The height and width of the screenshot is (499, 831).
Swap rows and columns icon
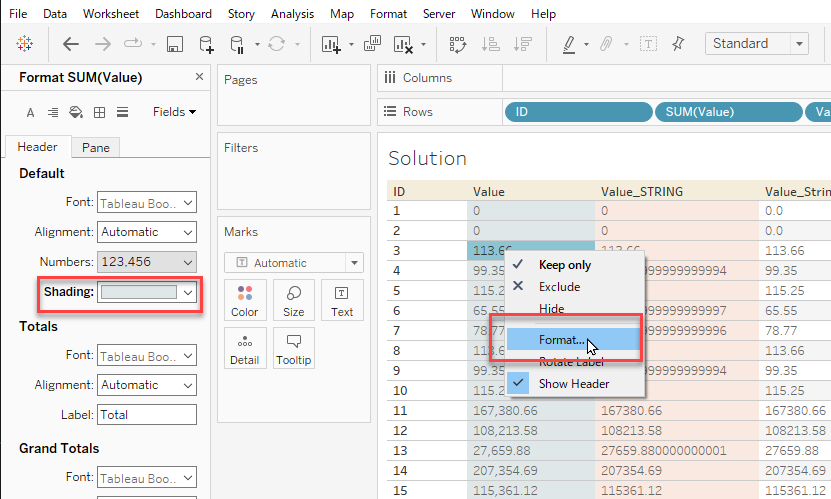458,44
